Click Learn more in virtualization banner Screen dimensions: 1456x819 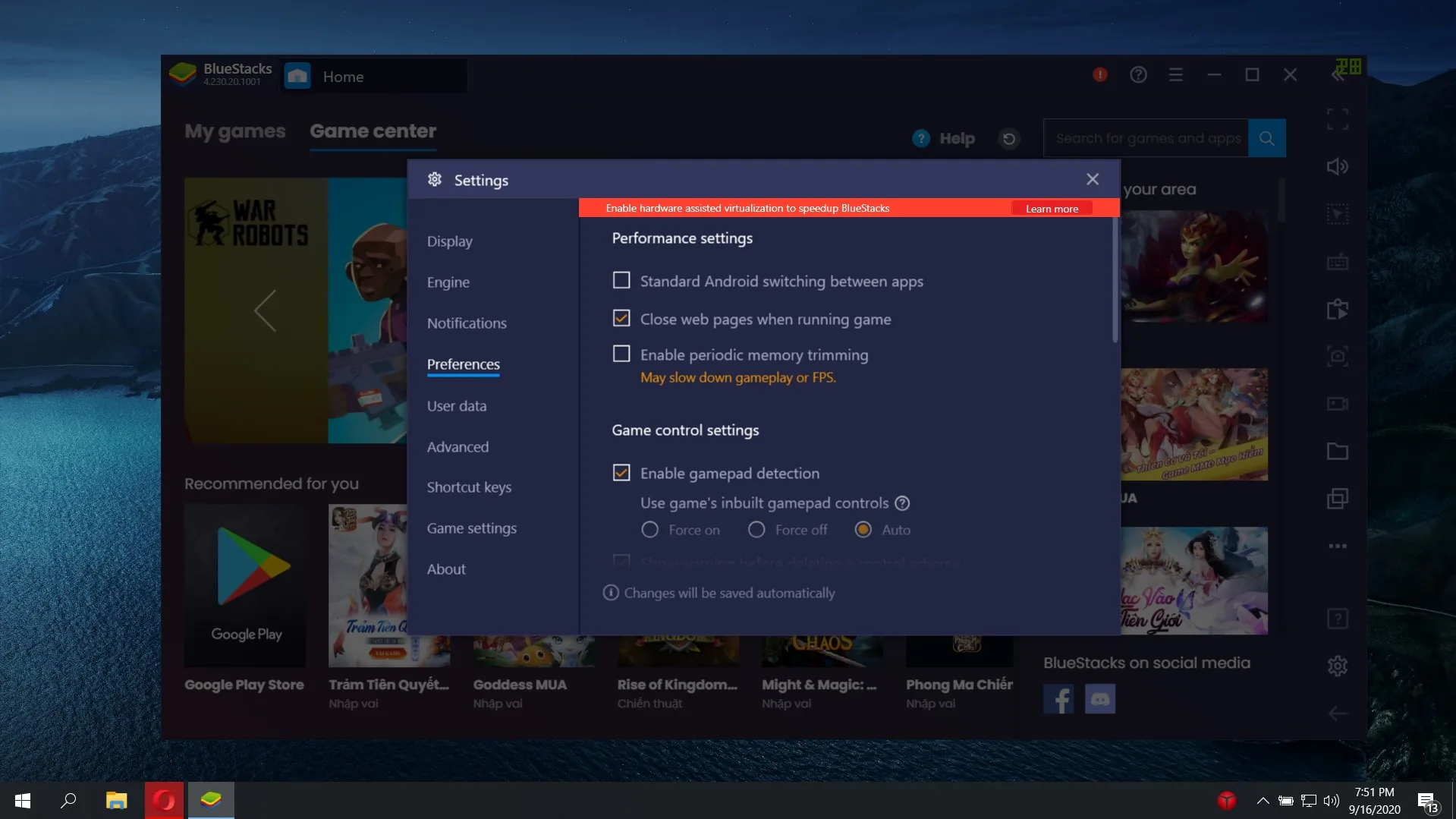[x=1052, y=209]
